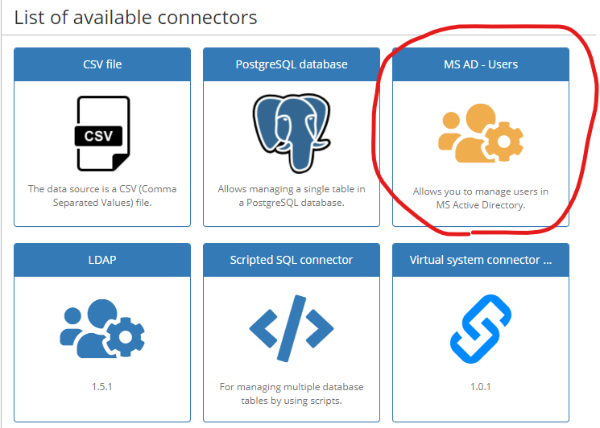Click text 'Allows managing a single table in a PostgreSQL database.'
Screen dimensions: 600x428
(292, 195)
